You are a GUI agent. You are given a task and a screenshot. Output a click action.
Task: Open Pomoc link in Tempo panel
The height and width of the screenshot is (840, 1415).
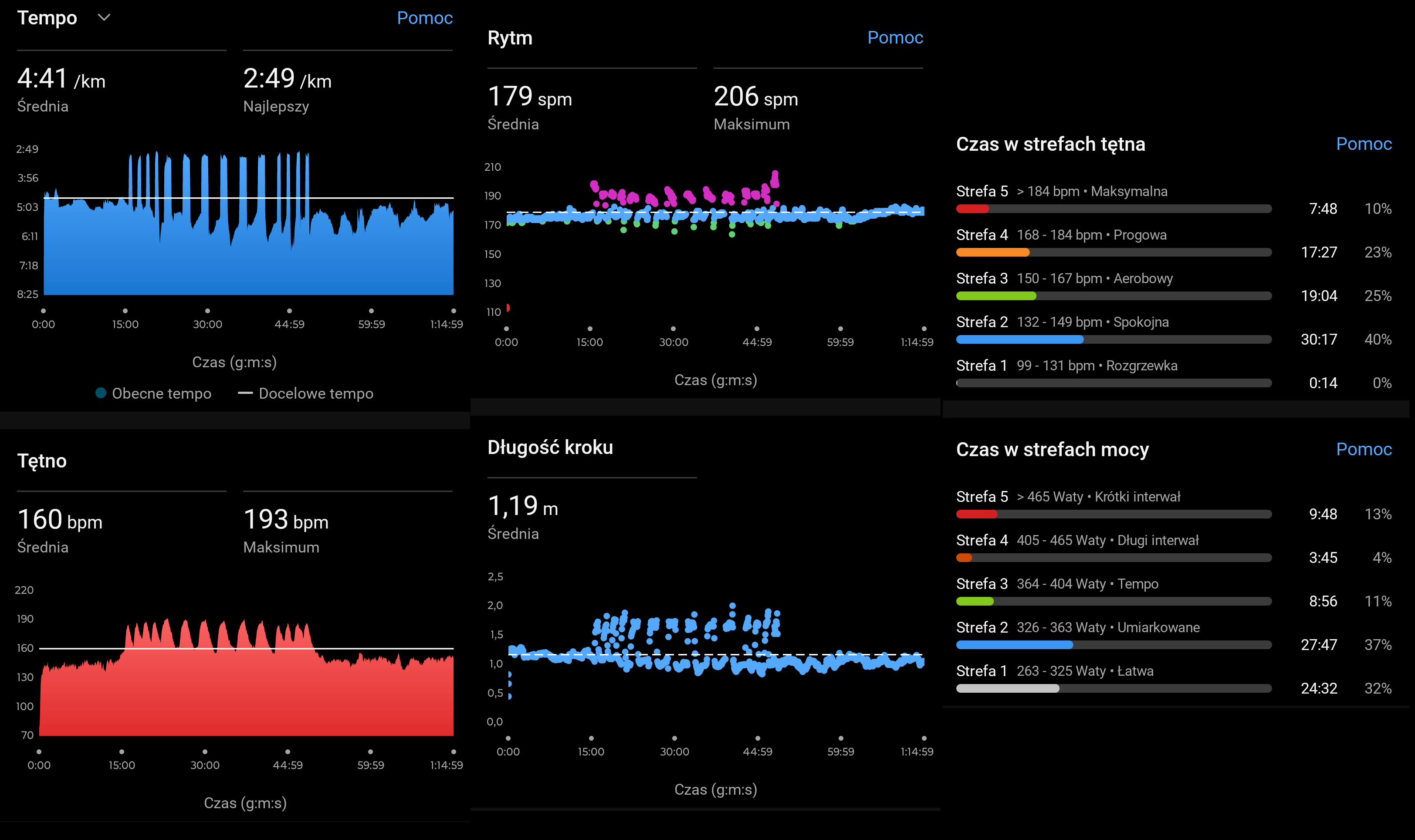click(x=424, y=17)
